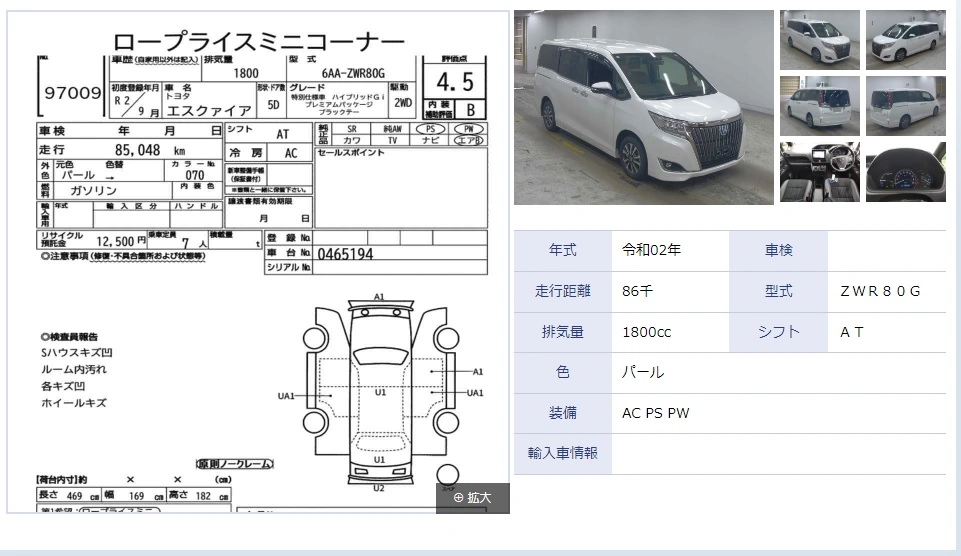Click the 6AA-ZWR80G model code on sheet

(x=353, y=74)
